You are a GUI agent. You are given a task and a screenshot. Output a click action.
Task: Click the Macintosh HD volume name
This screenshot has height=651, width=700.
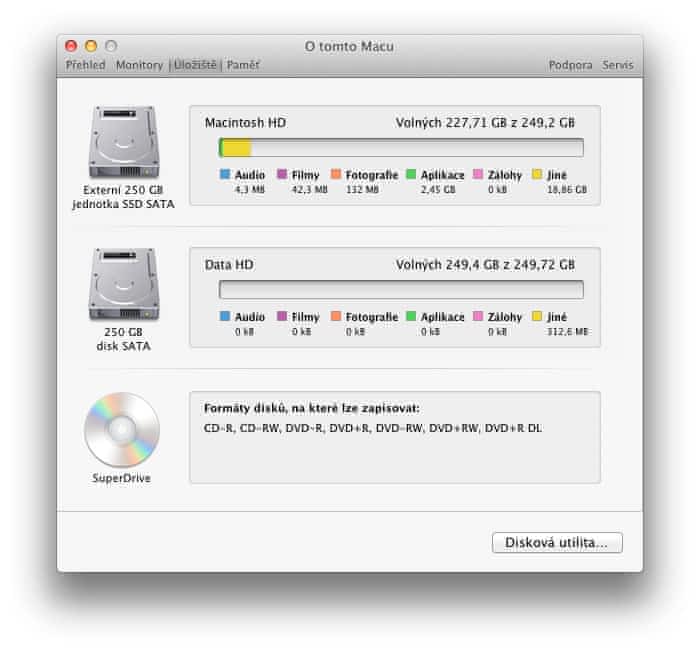tap(245, 123)
